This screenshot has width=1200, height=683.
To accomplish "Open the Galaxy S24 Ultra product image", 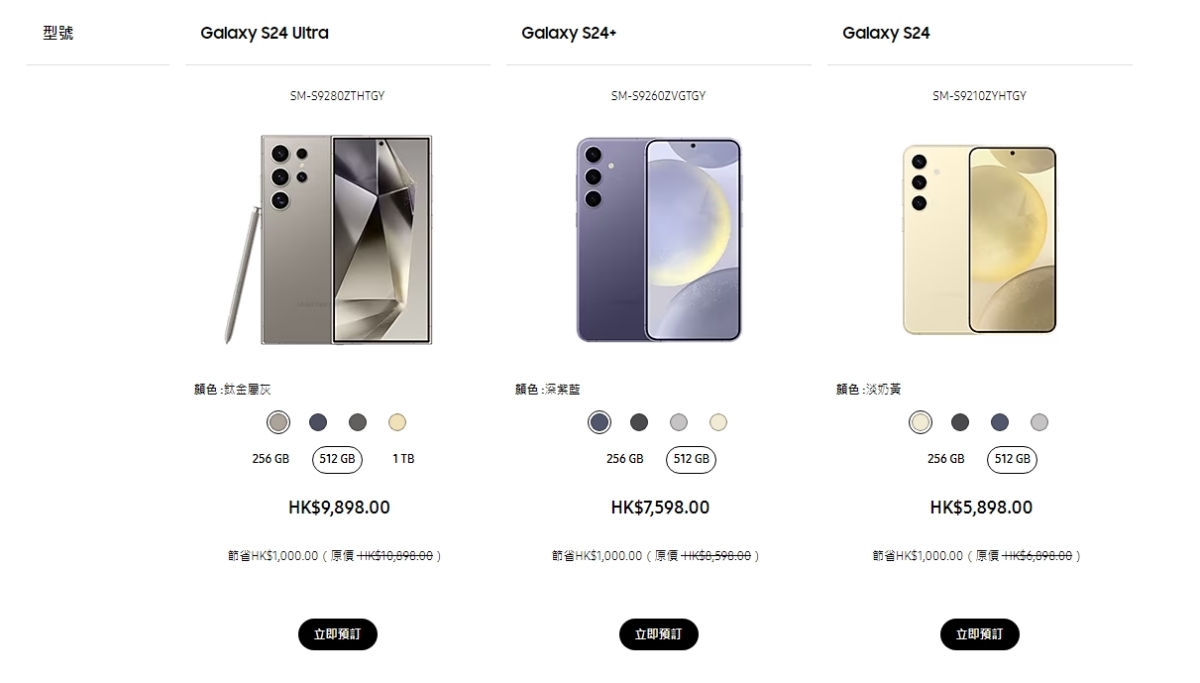I will point(330,240).
